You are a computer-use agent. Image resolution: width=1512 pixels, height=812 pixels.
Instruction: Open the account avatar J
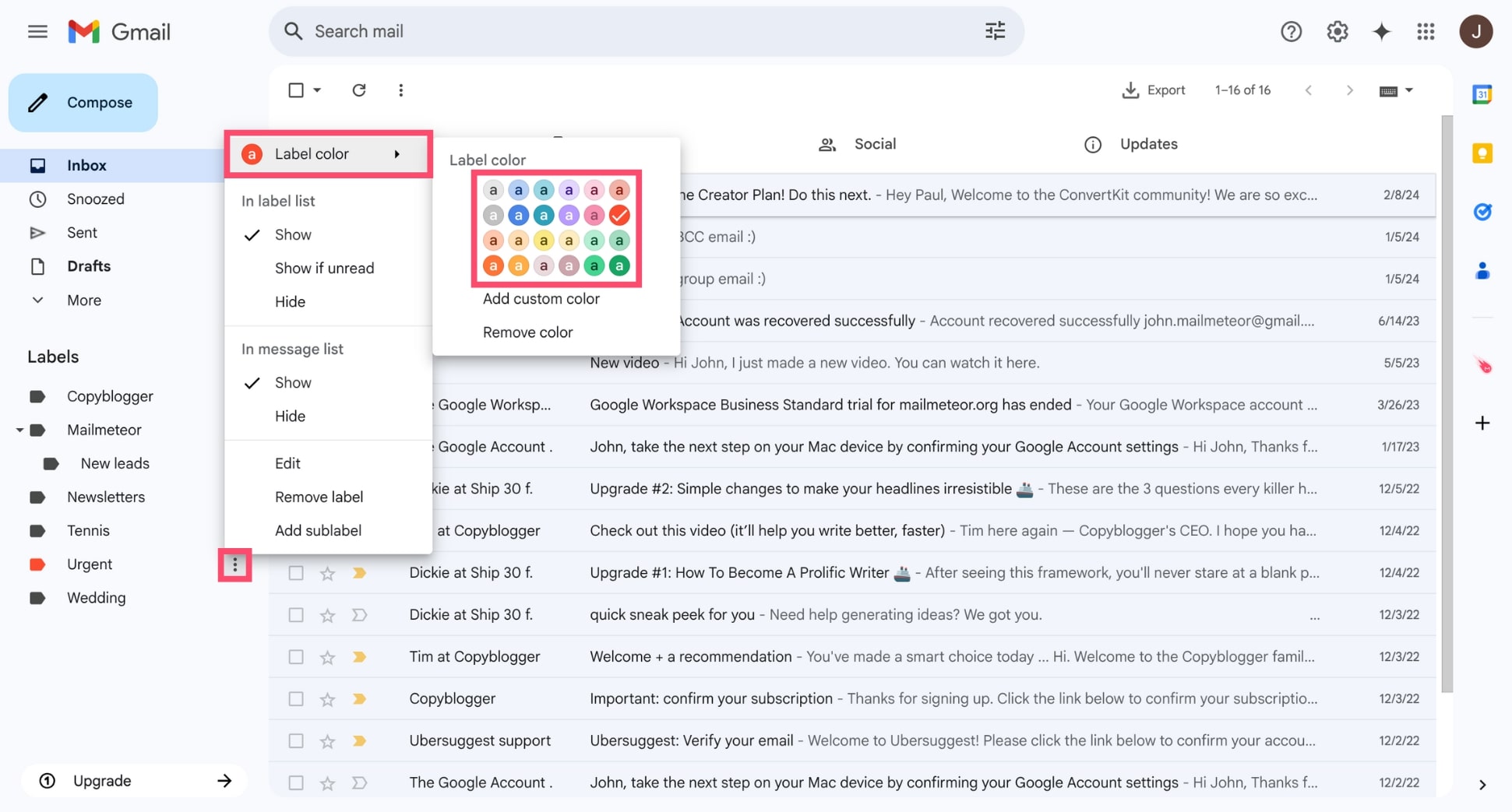tap(1475, 32)
